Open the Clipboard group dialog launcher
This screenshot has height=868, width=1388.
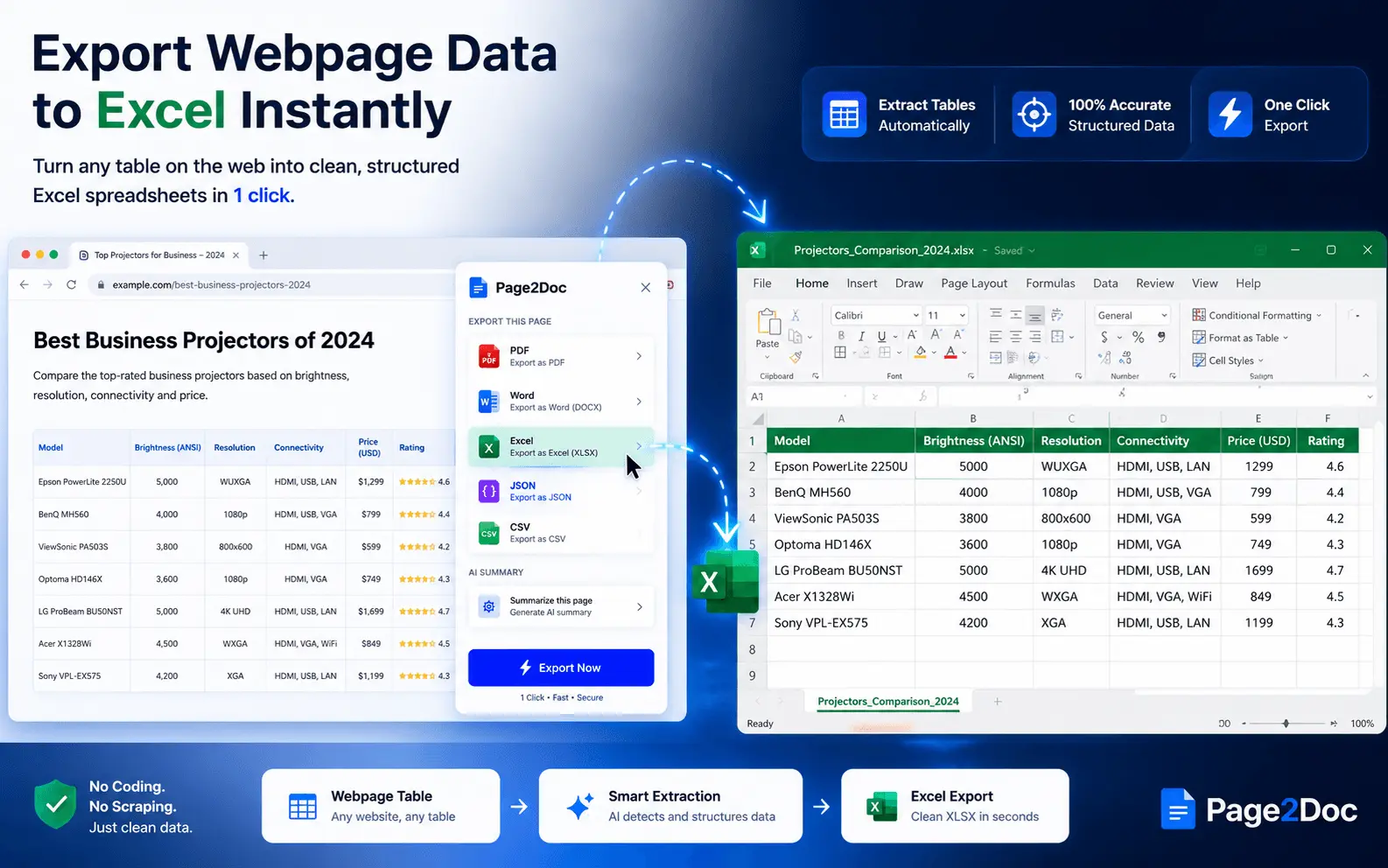tap(816, 376)
